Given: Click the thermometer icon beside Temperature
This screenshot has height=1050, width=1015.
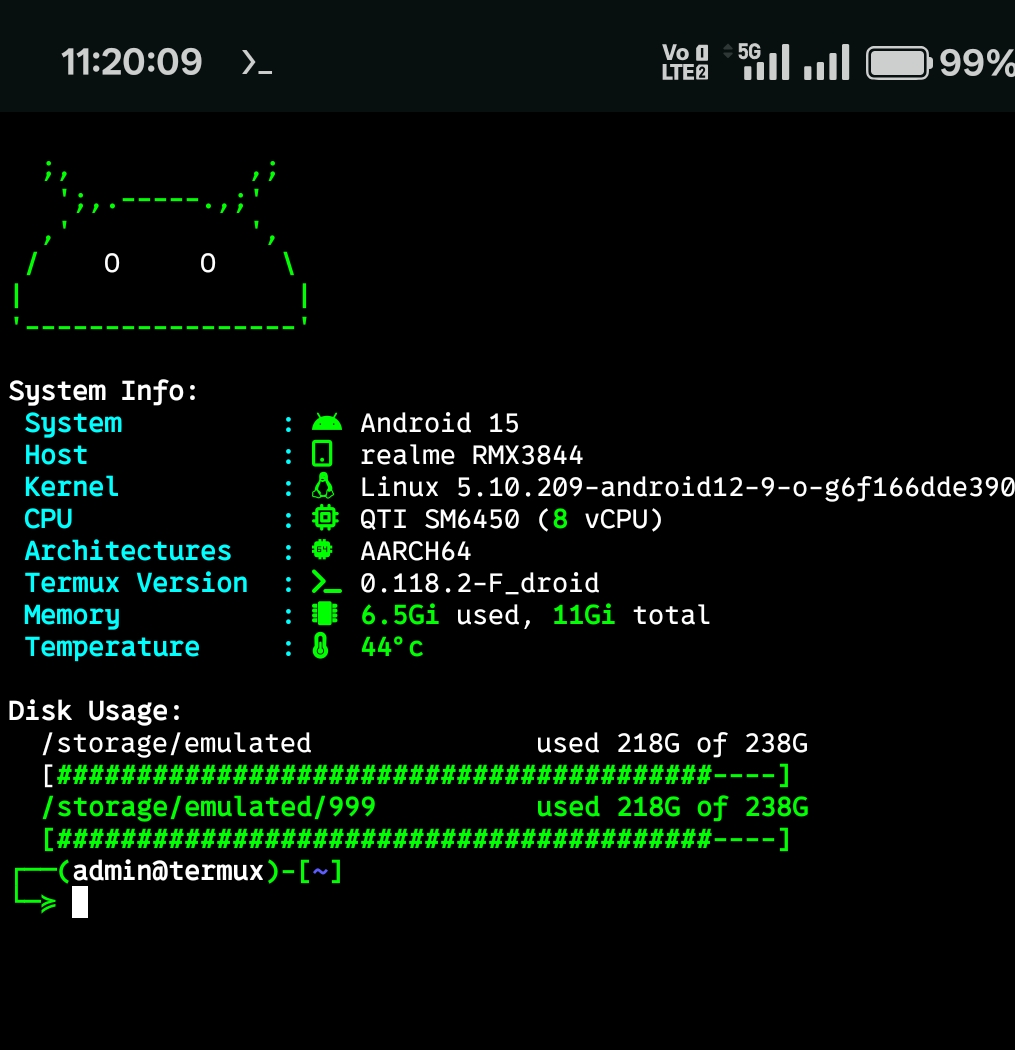Looking at the screenshot, I should click(x=321, y=646).
